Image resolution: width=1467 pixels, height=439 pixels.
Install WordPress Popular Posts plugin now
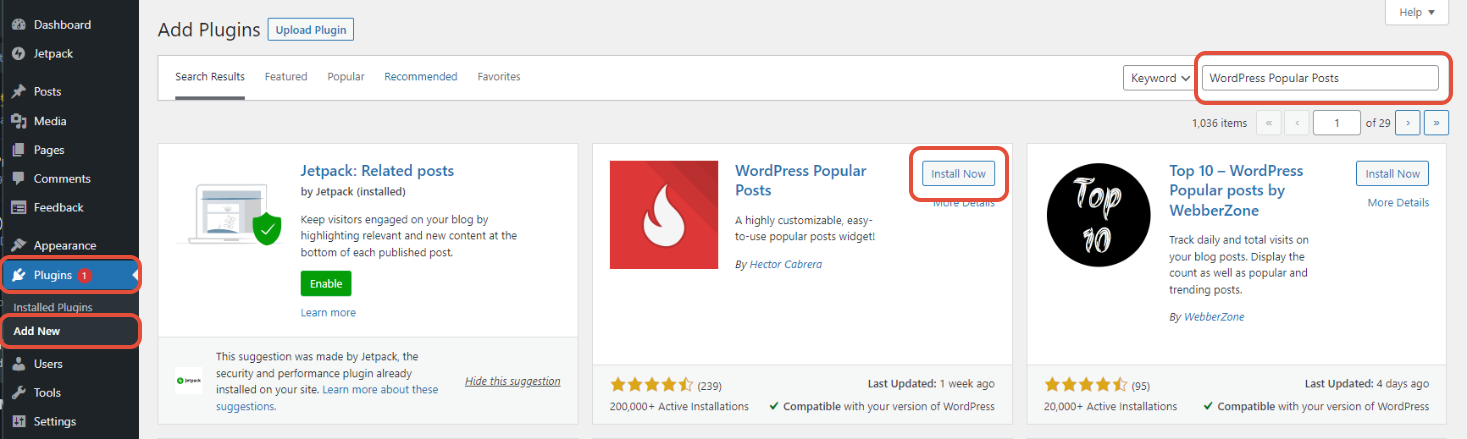click(958, 173)
